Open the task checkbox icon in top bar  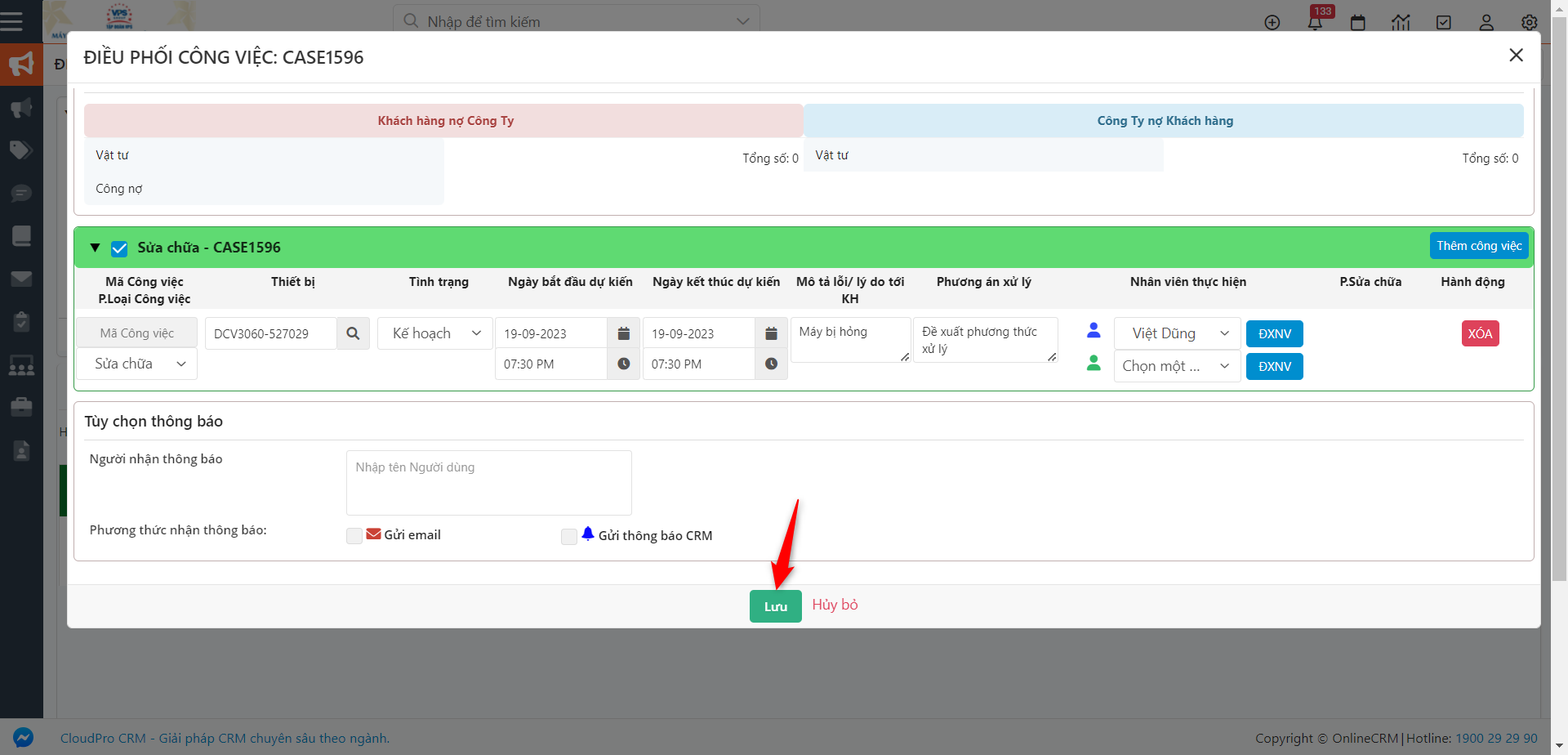(x=1444, y=23)
